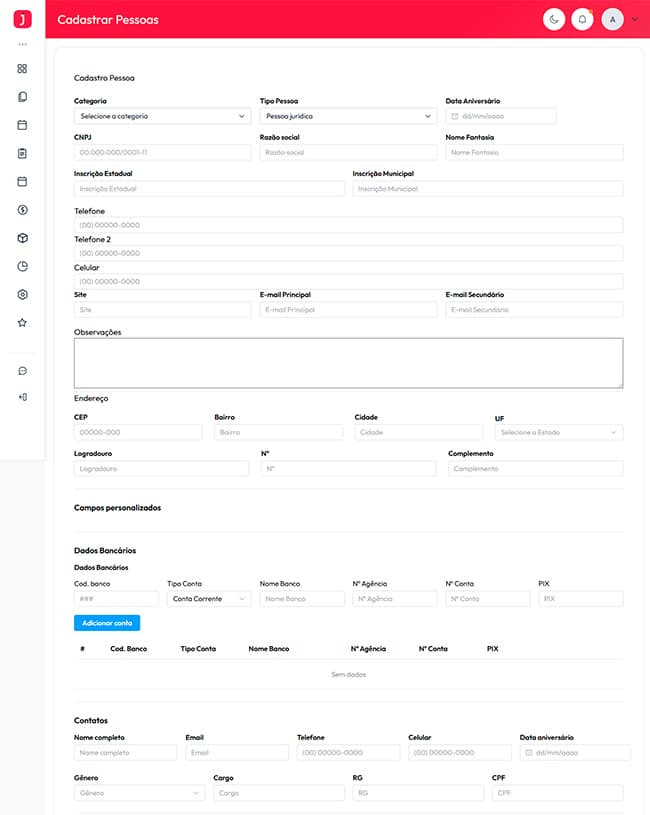Open the financial lightning-circle sidebar icon

tap(22, 209)
